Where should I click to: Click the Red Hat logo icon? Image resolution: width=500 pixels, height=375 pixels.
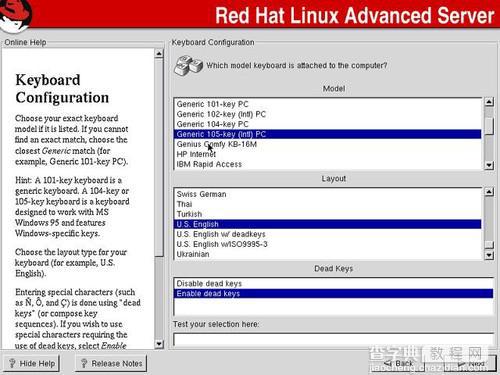pyautogui.click(x=16, y=15)
